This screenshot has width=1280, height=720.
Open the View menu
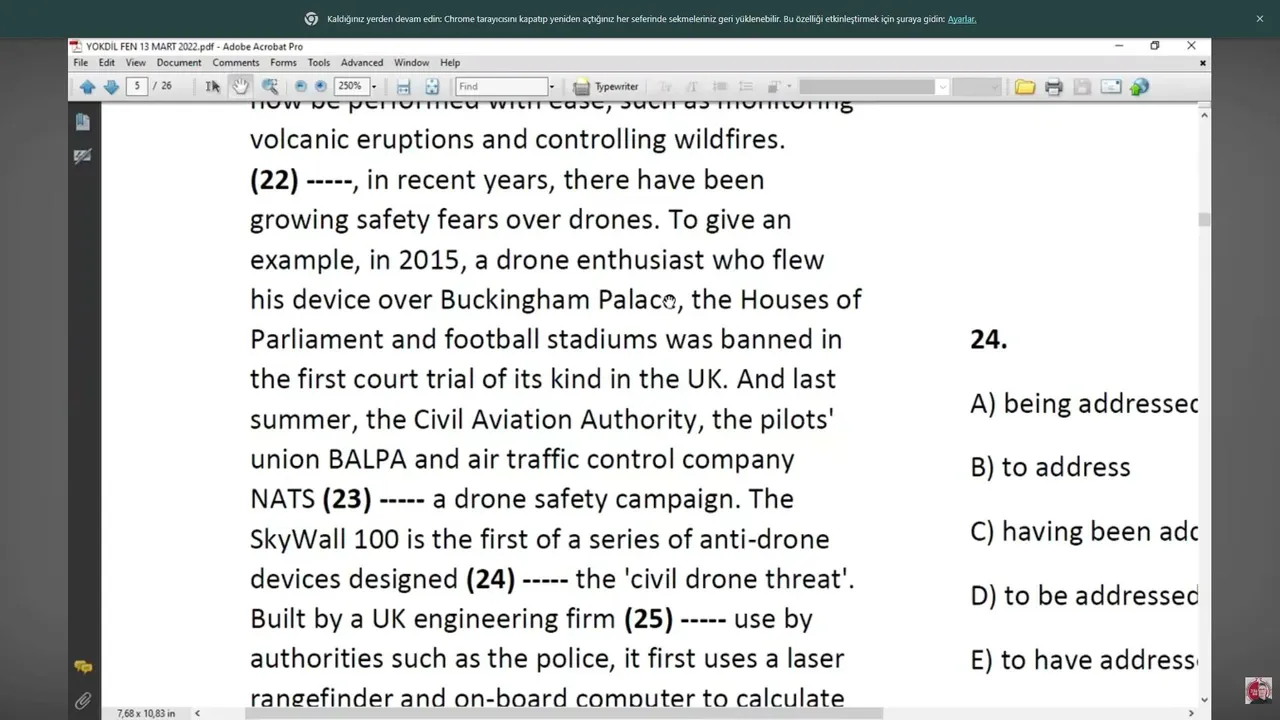click(x=136, y=62)
